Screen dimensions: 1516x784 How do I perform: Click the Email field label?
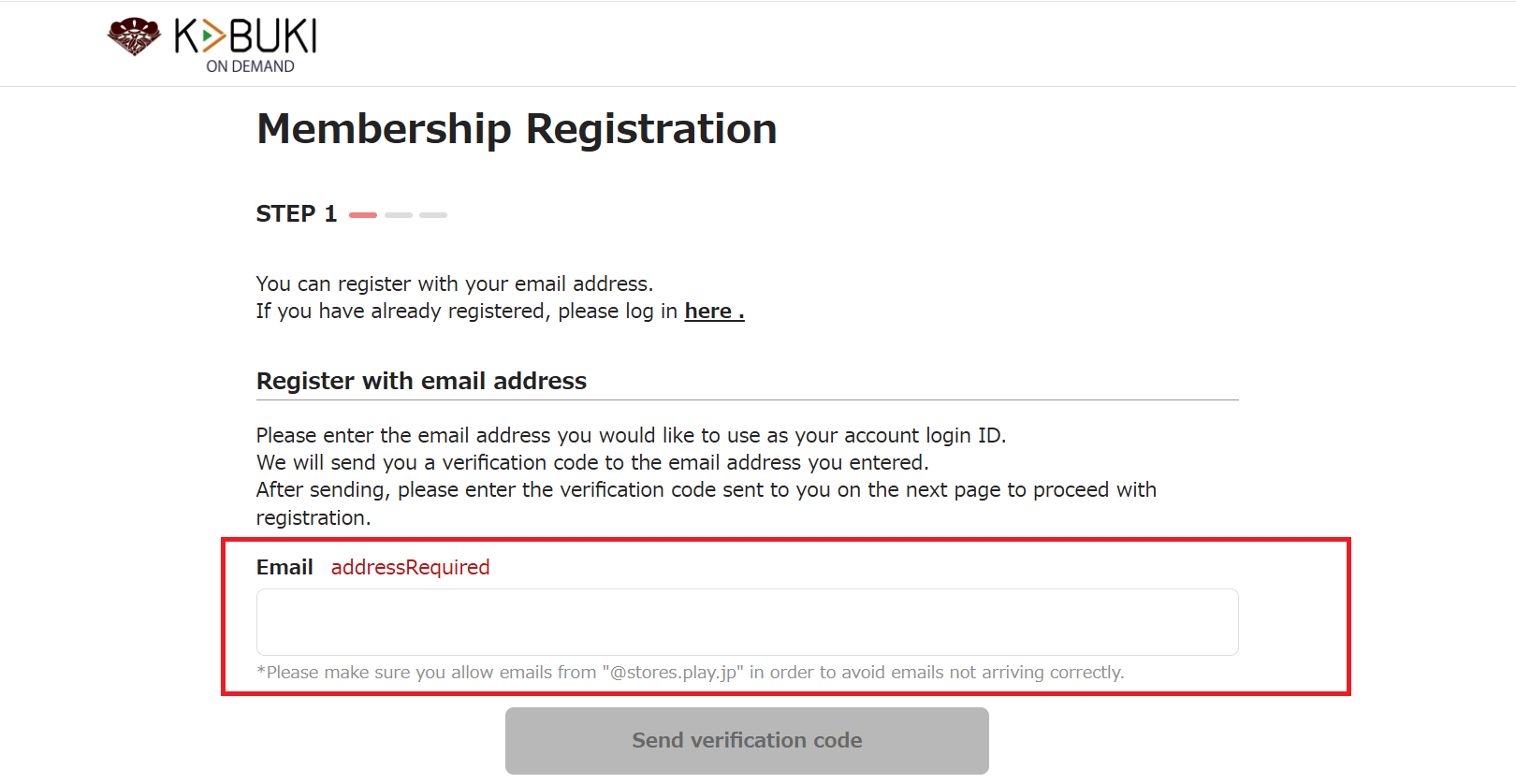(284, 567)
